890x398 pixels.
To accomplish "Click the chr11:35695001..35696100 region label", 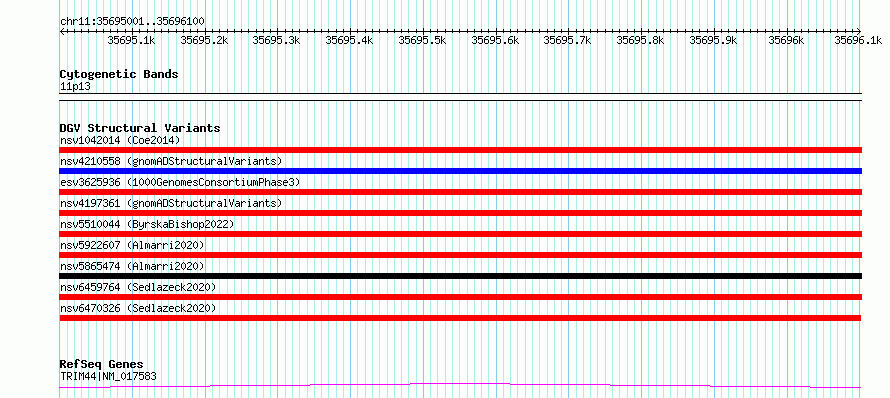I will point(132,21).
